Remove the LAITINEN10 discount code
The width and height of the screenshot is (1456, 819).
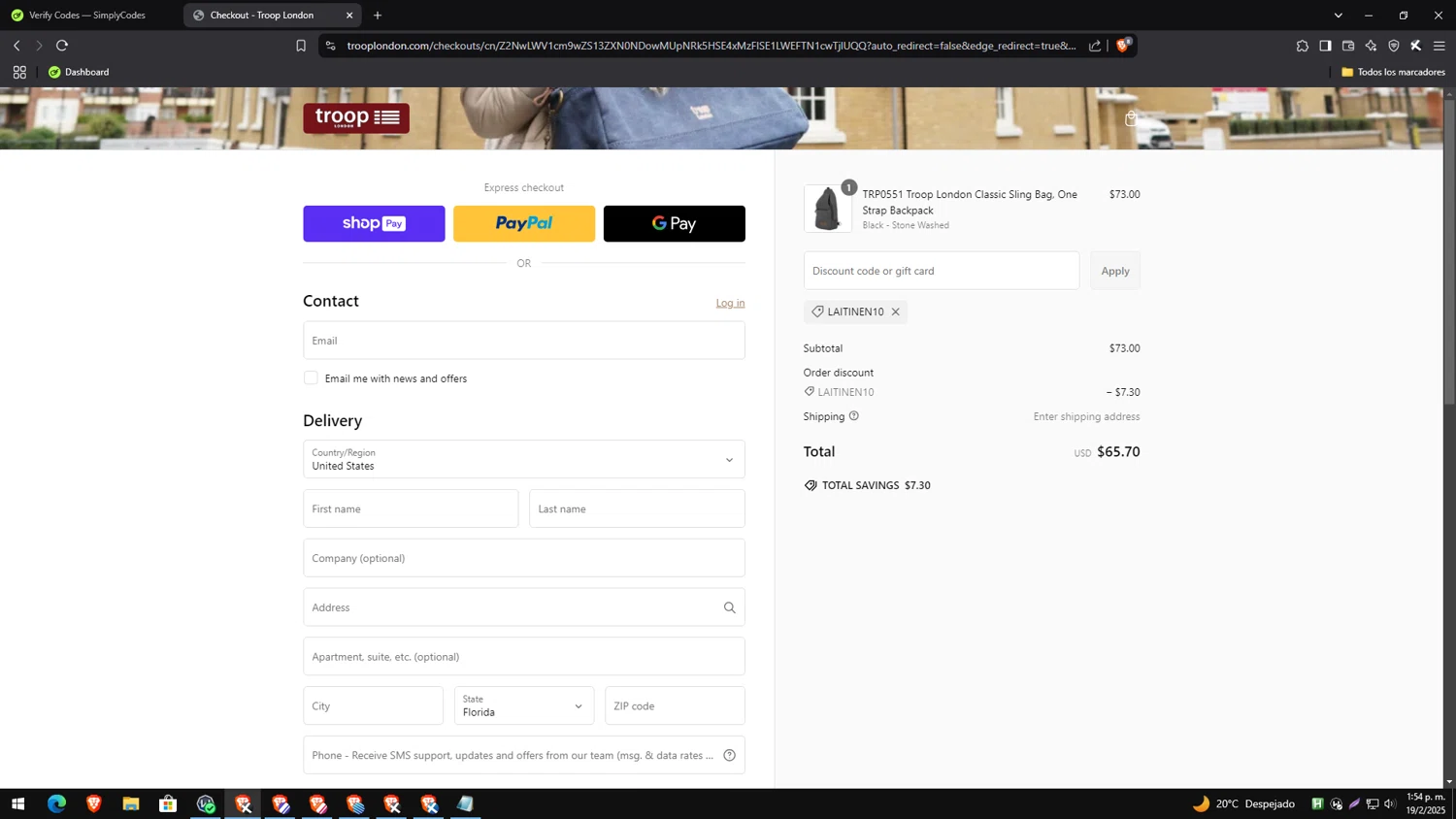[x=895, y=311]
